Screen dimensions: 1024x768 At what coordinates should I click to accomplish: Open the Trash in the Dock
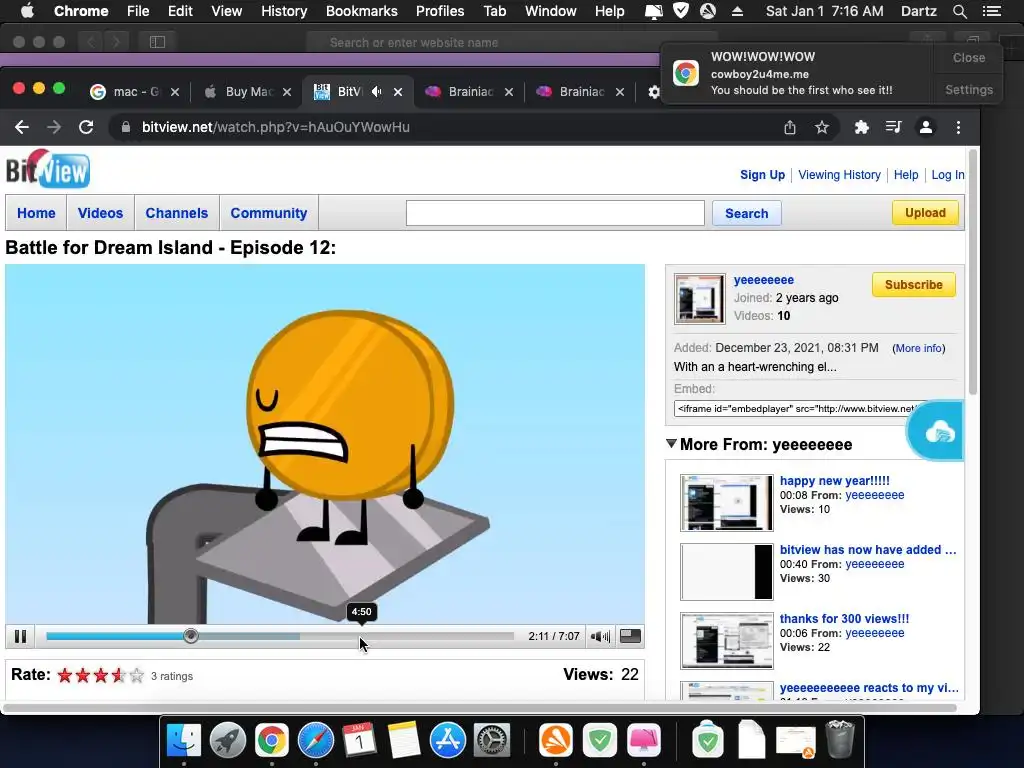point(839,739)
